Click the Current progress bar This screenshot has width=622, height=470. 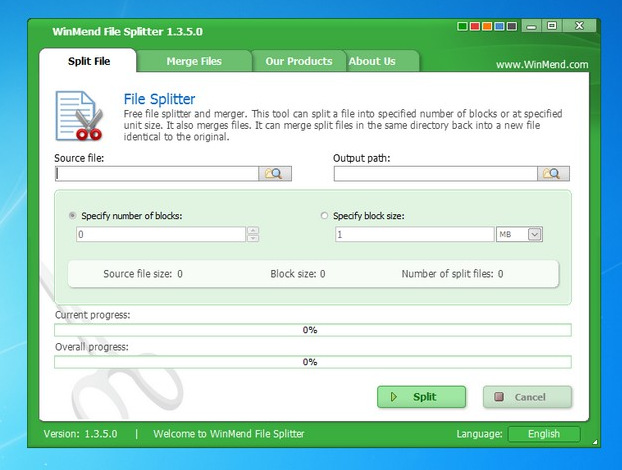(313, 330)
